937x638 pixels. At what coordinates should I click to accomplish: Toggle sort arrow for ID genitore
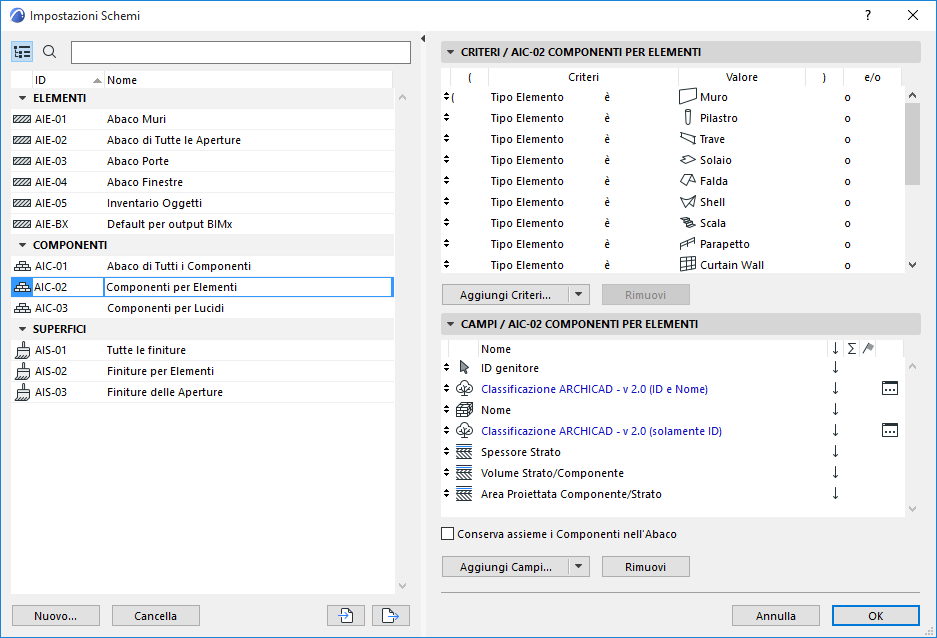pyautogui.click(x=835, y=367)
